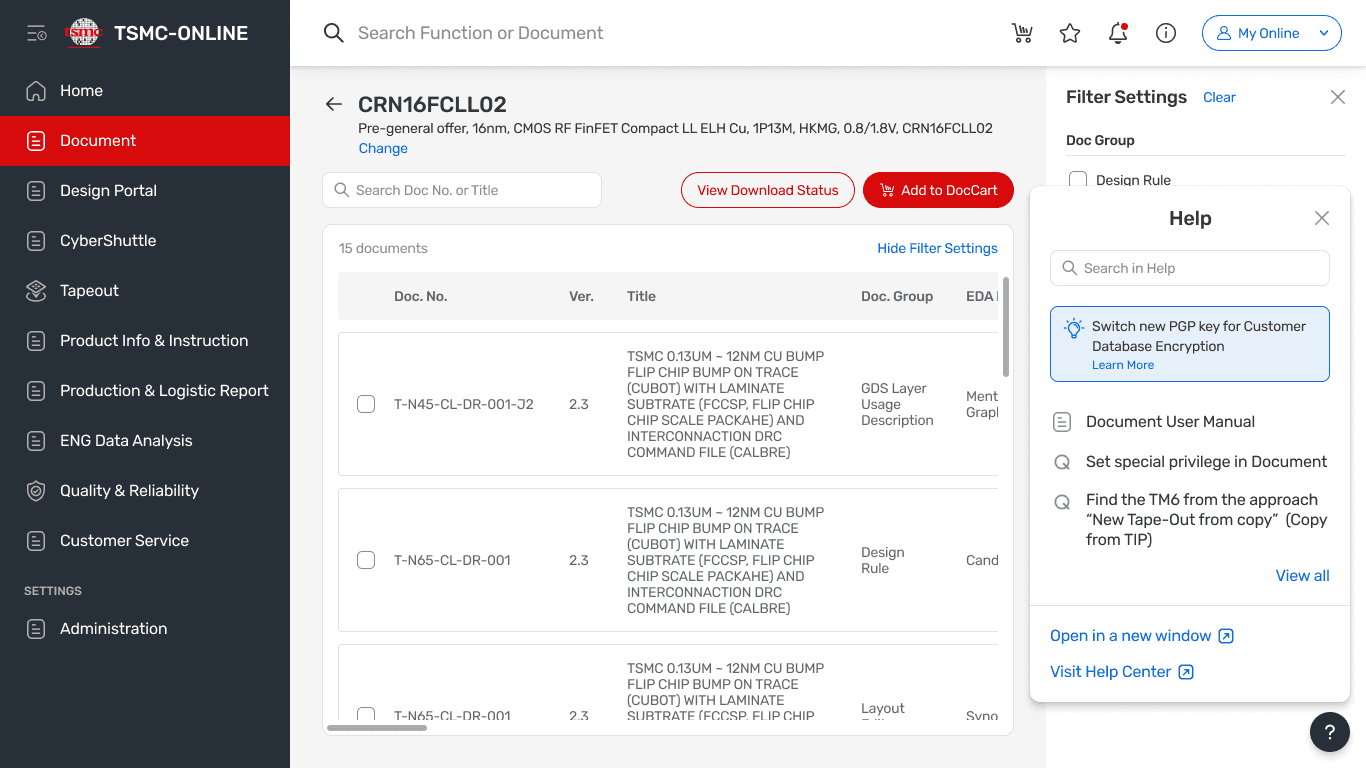Open Quality & Reliability in the sidebar
This screenshot has height=768, width=1366.
pos(145,491)
